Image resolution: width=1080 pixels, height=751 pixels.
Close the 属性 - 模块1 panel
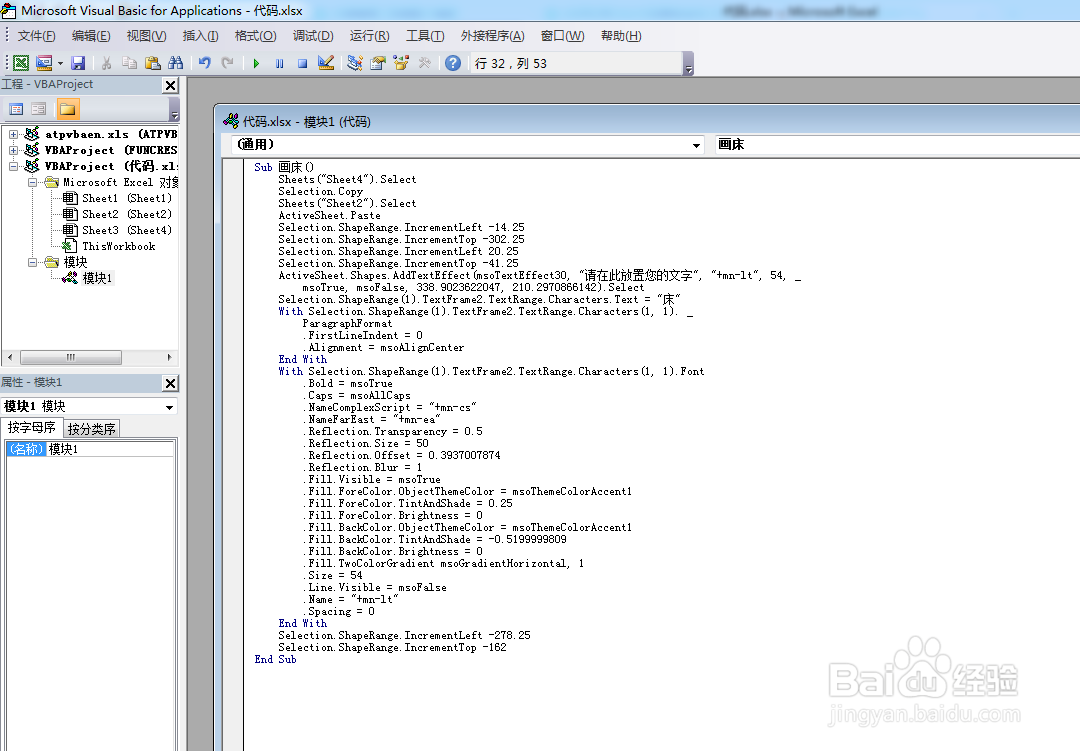[170, 383]
